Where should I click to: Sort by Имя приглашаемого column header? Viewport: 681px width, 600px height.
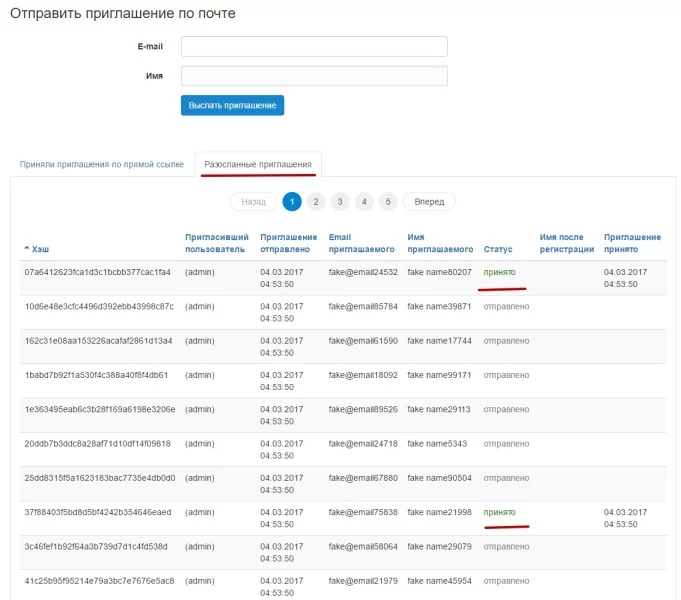[x=440, y=243]
